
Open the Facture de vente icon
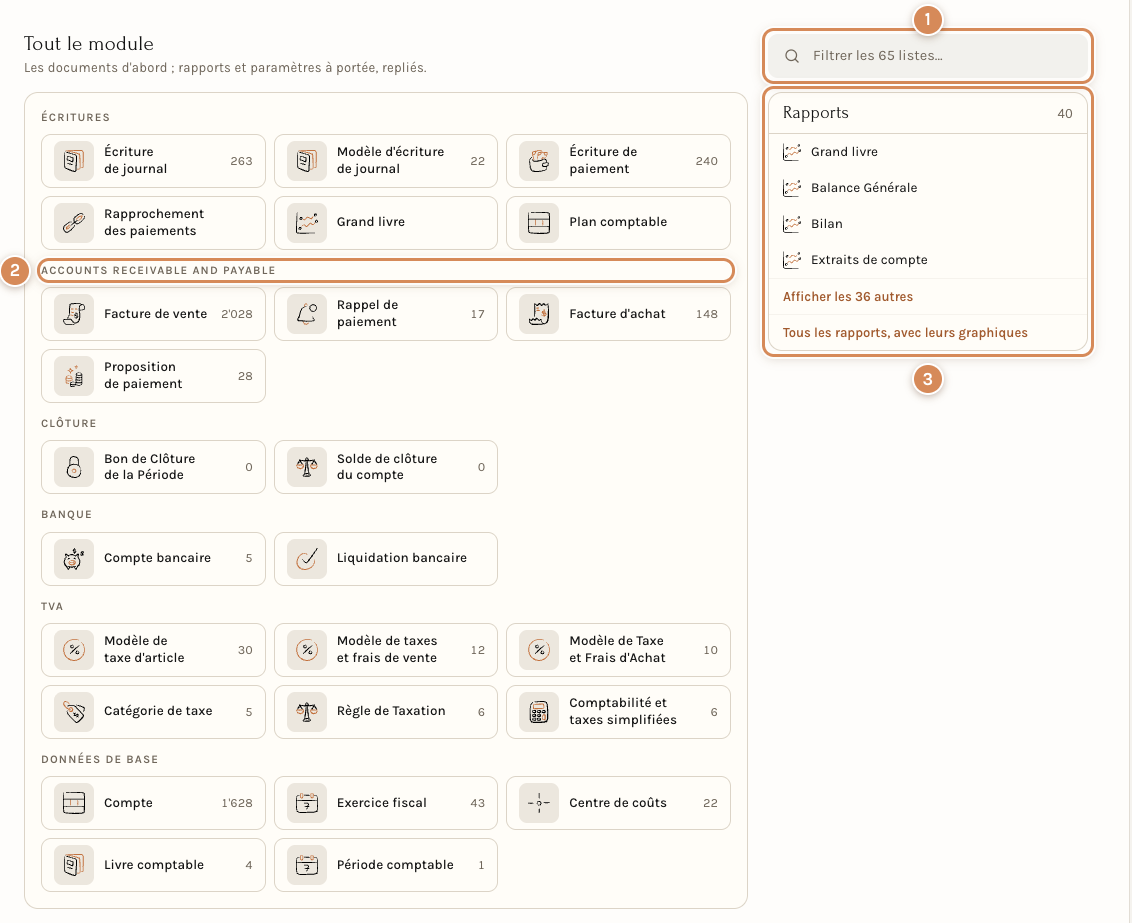(74, 314)
